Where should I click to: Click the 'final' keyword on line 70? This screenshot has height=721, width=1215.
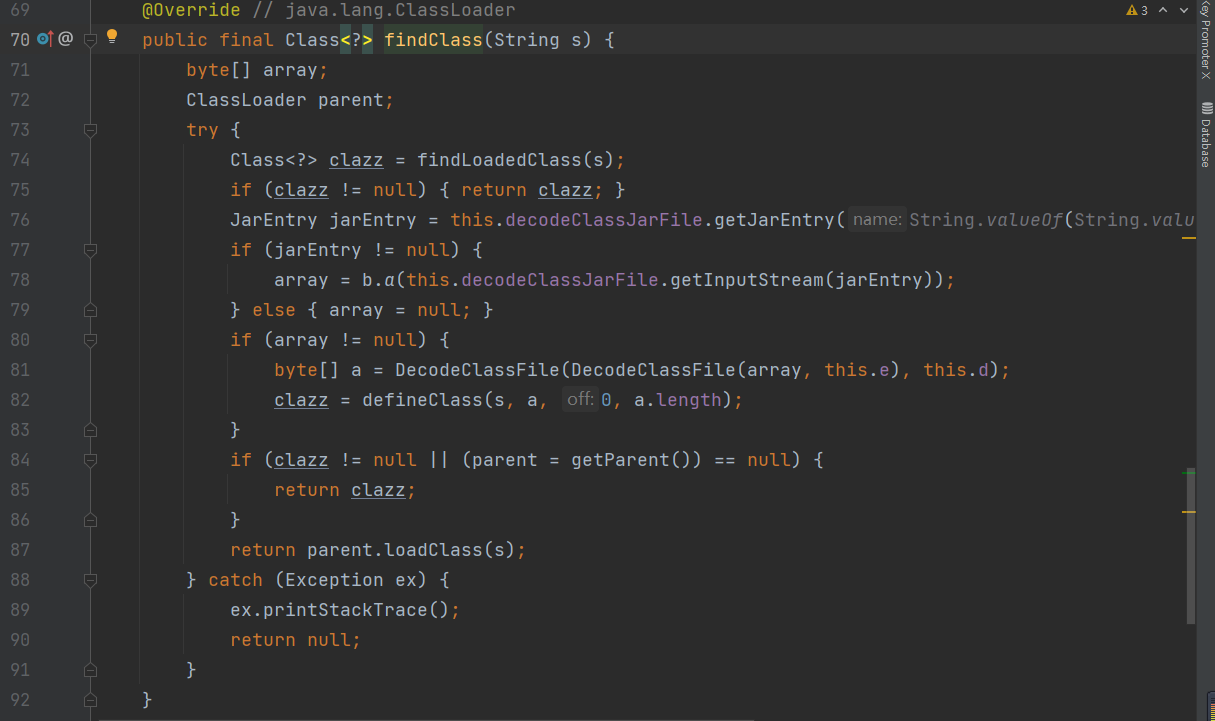tap(247, 40)
